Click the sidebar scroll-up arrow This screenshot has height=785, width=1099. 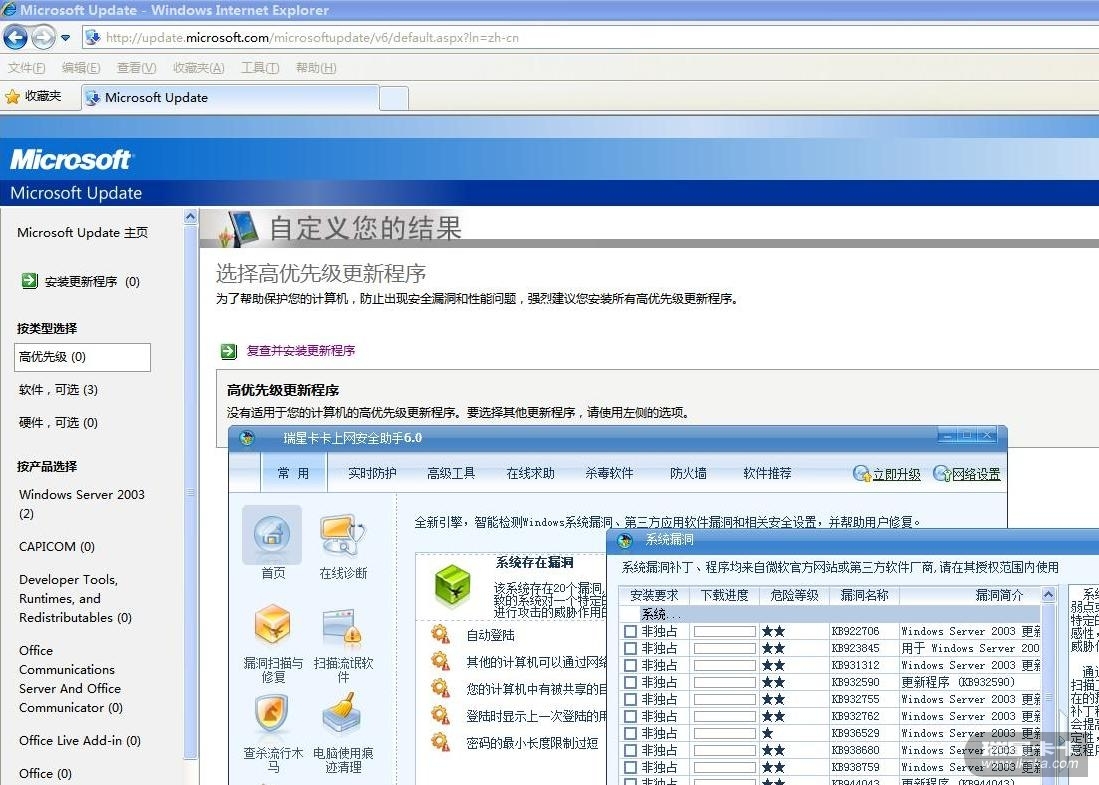tap(191, 217)
